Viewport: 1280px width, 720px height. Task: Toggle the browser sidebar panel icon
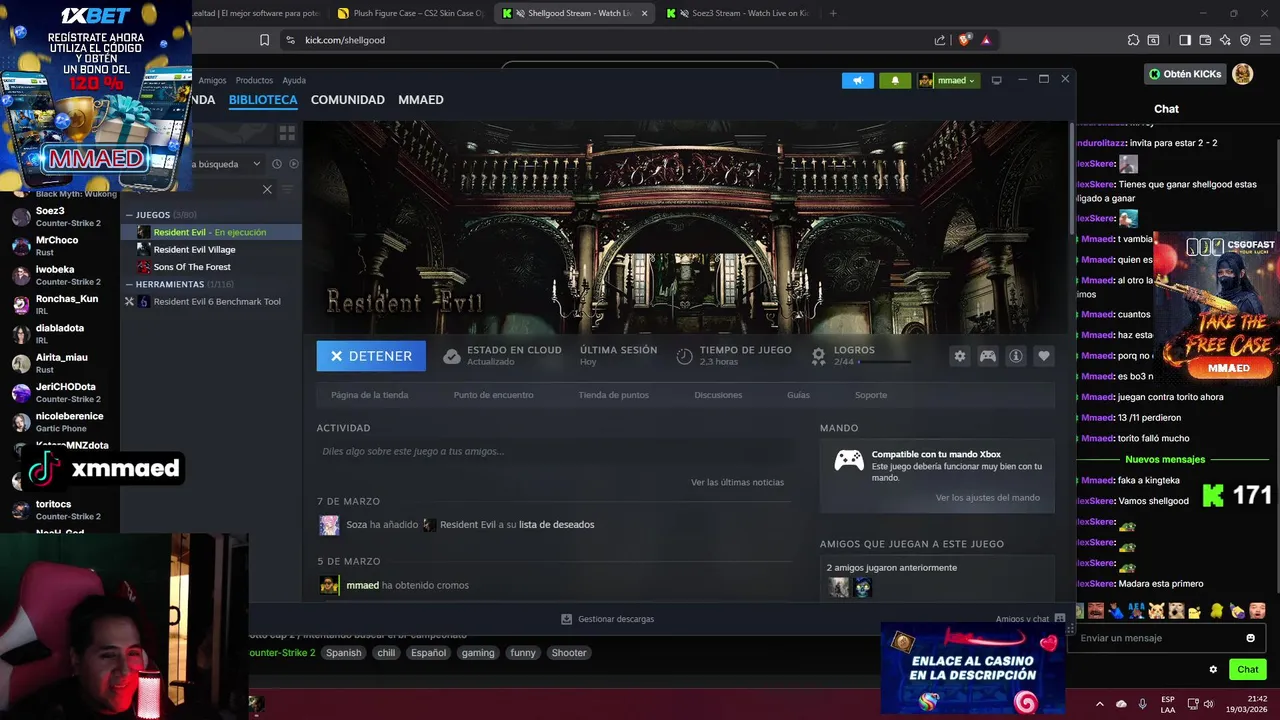[1185, 40]
